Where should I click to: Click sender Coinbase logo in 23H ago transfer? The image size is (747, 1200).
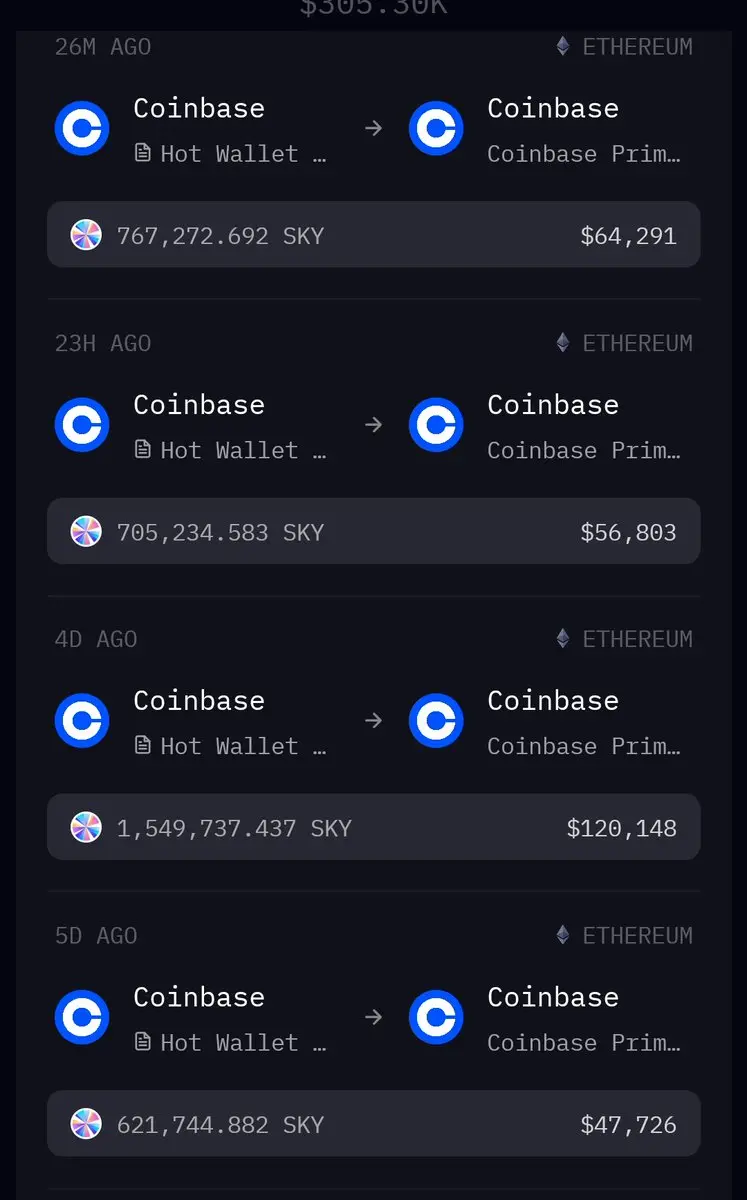pyautogui.click(x=82, y=424)
